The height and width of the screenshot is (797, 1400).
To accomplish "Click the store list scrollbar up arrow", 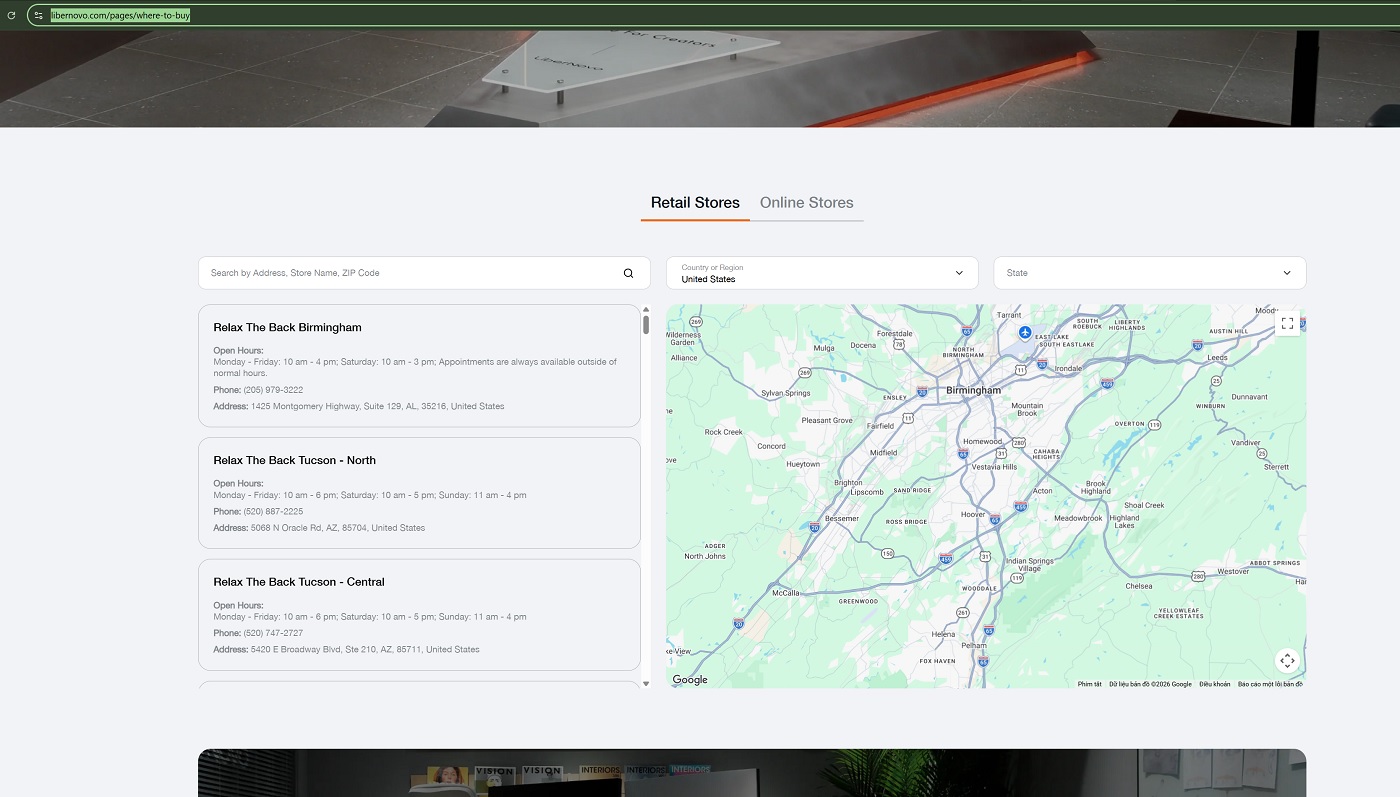I will [646, 310].
